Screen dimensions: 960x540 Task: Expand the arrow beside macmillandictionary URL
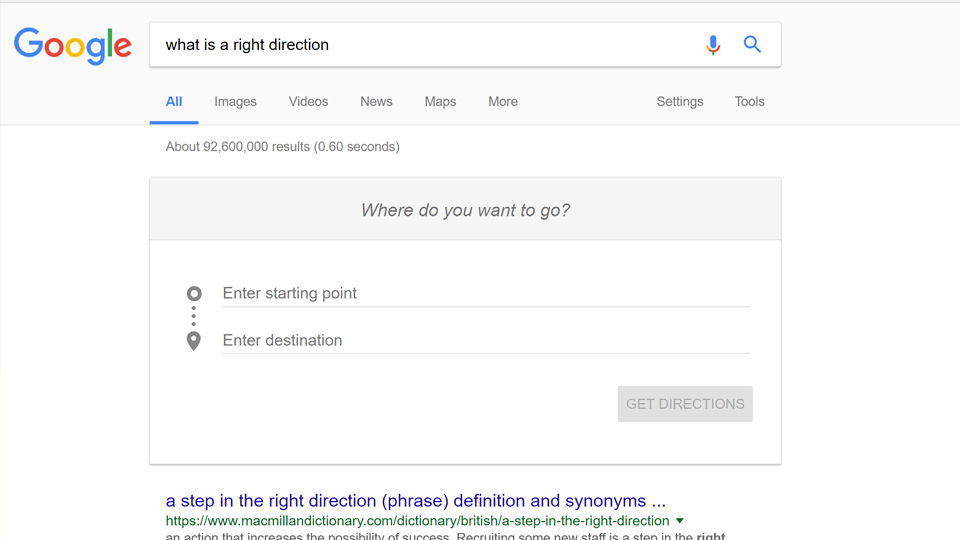coord(680,521)
